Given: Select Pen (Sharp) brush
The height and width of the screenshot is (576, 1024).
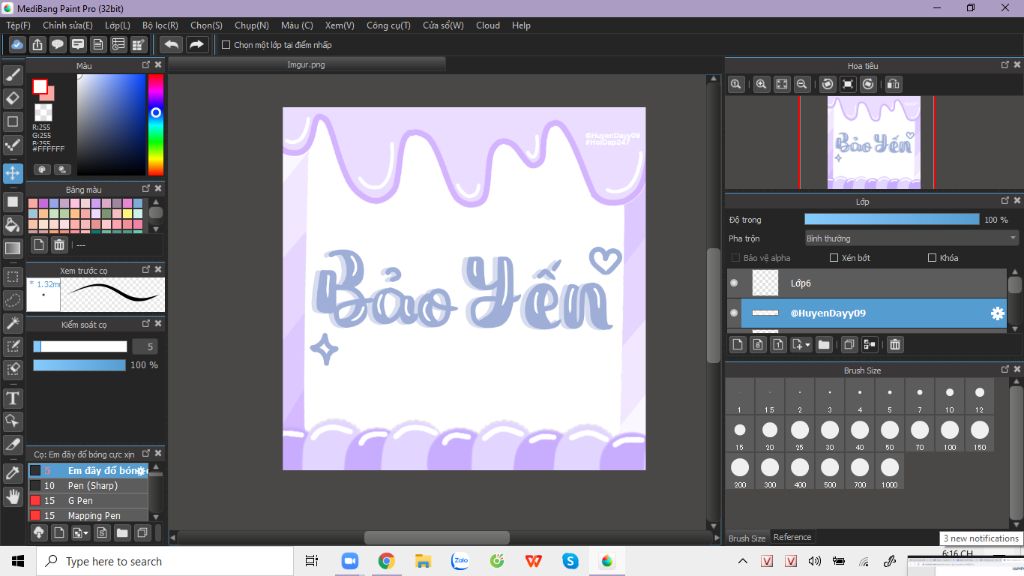Looking at the screenshot, I should (89, 486).
